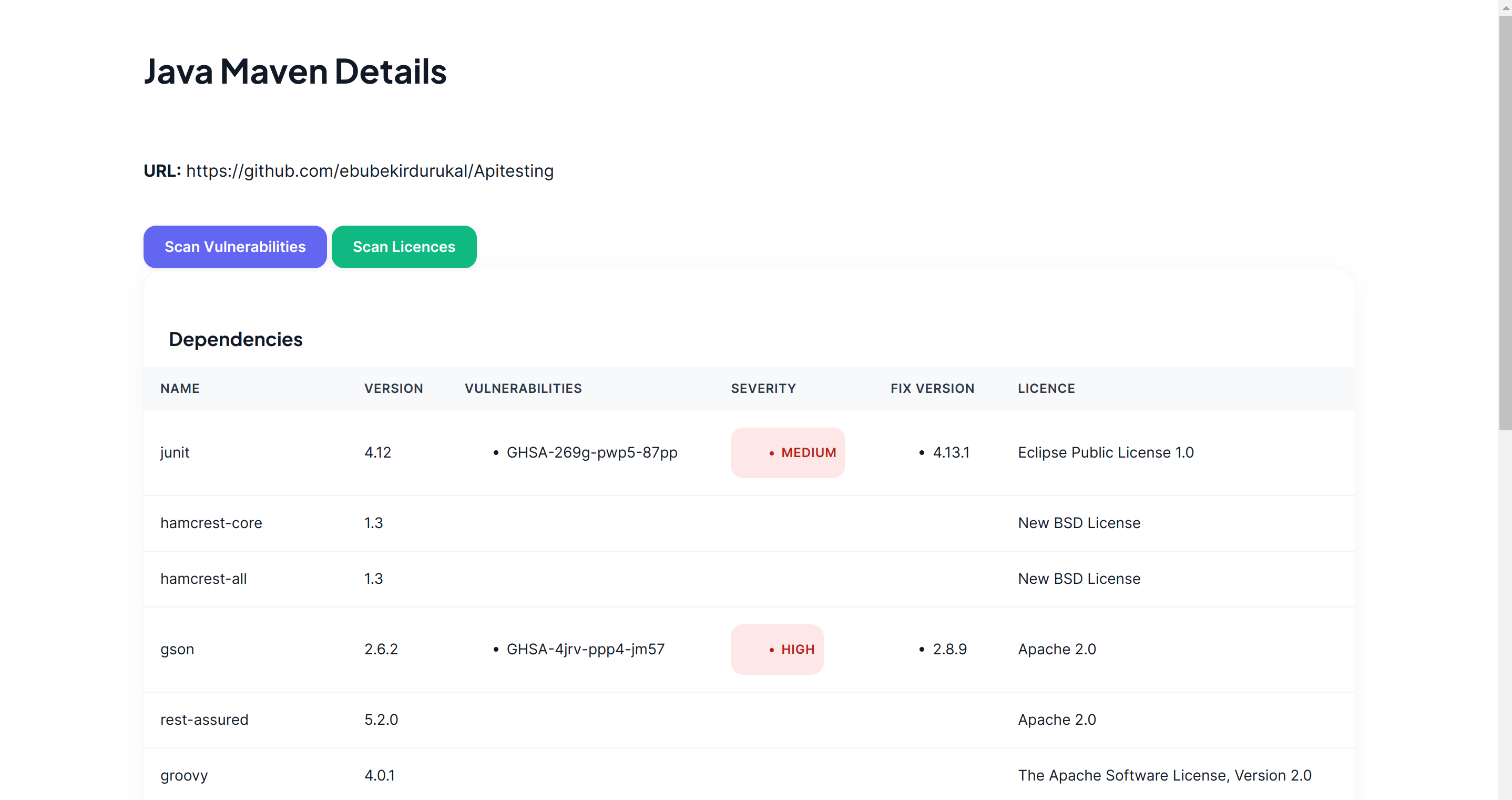Viewport: 1512px width, 800px height.
Task: Click New BSD License for hamcrest-core
Action: pos(1079,523)
